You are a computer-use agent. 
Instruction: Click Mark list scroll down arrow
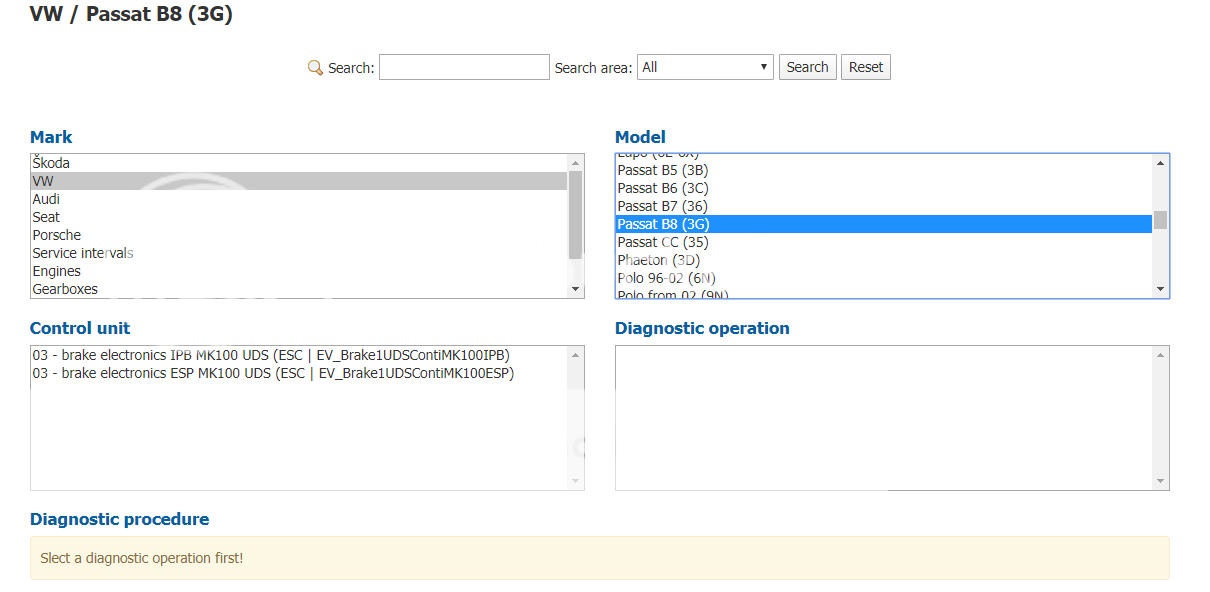tap(575, 289)
